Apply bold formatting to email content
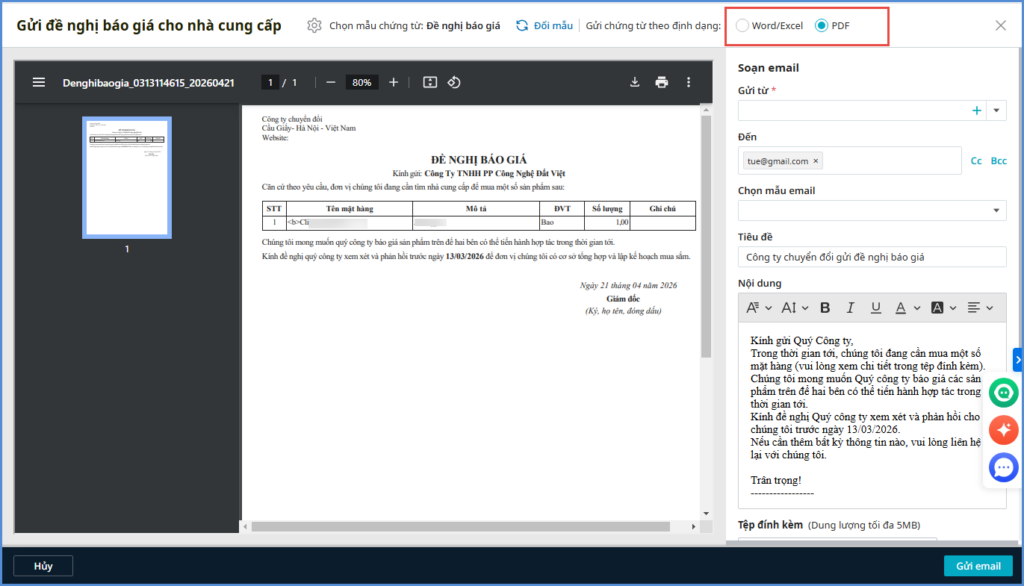1024x586 pixels. pos(825,308)
